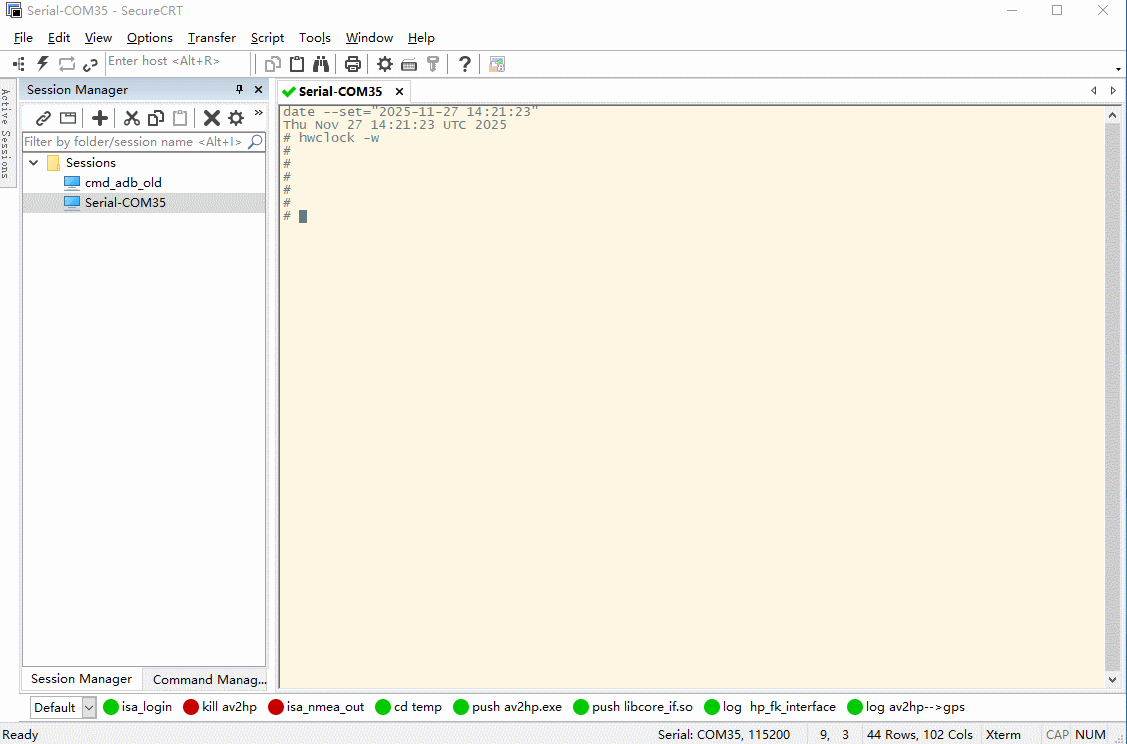Open the Transfer menu

(211, 37)
